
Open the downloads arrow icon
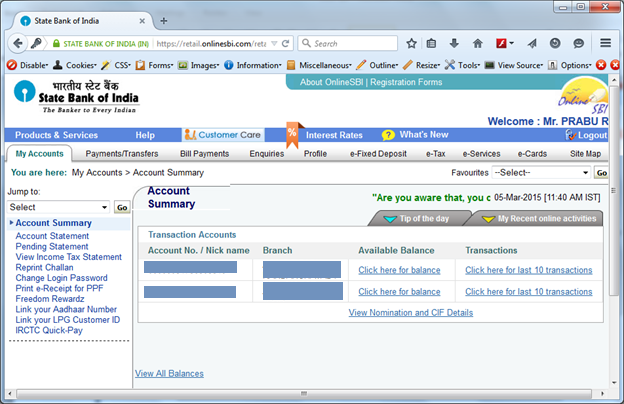tap(454, 43)
